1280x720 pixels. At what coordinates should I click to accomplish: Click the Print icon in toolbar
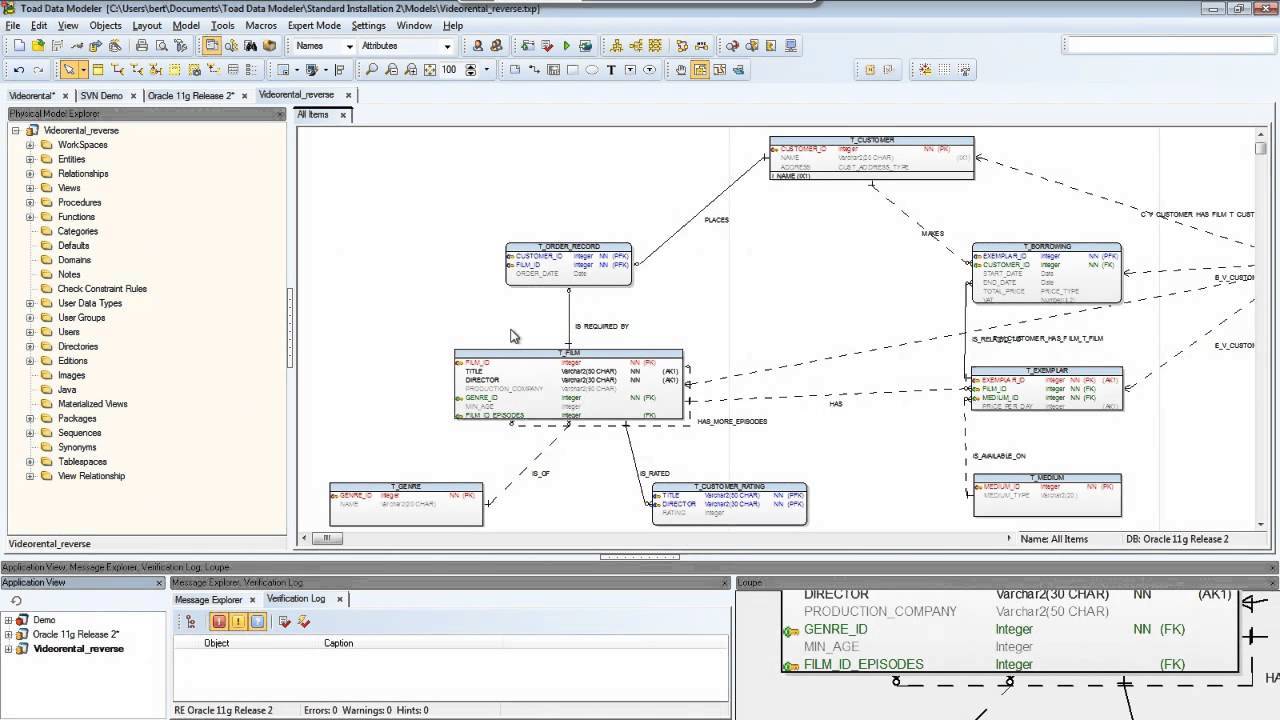point(142,46)
